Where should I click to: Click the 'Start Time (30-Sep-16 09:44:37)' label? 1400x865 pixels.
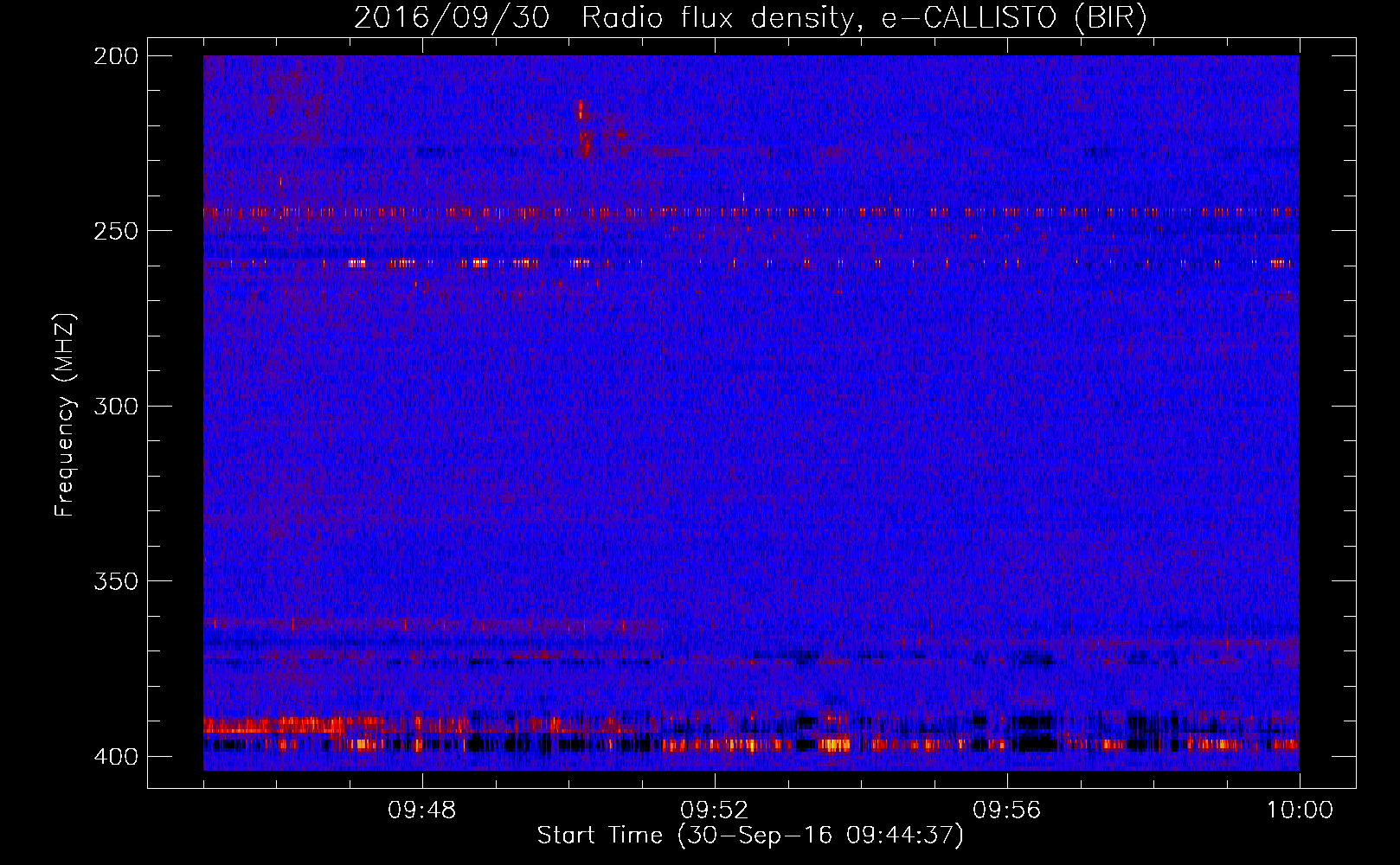coord(750,836)
